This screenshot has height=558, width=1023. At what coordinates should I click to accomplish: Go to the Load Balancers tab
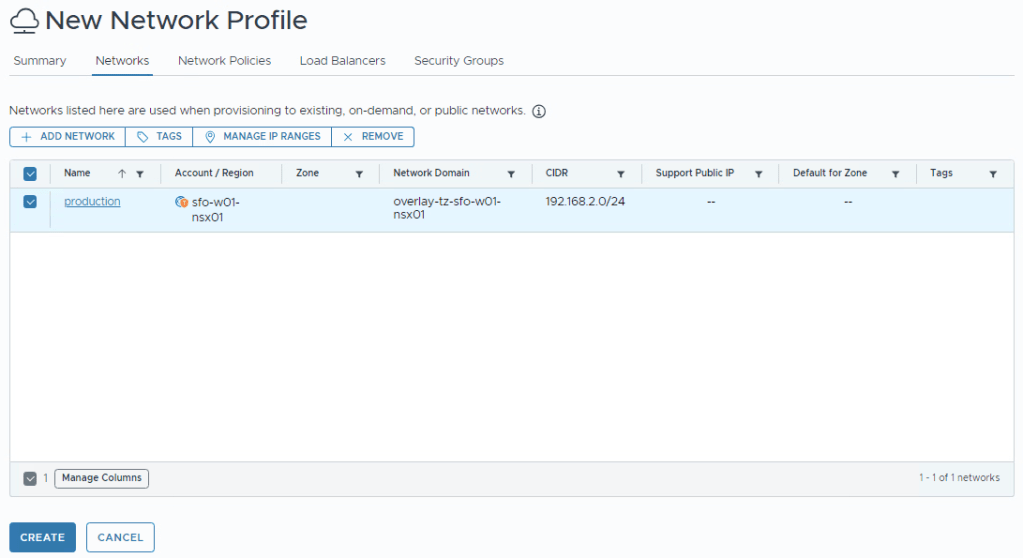pos(342,61)
